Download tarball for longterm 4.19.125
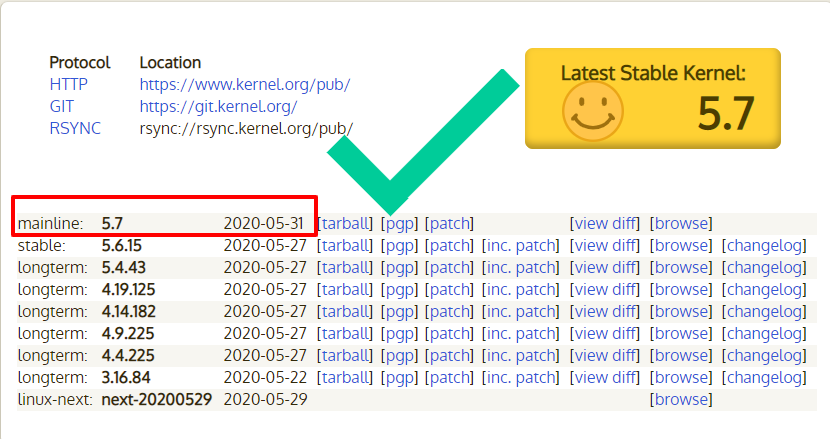Screen dimensions: 830x439 tap(345, 290)
